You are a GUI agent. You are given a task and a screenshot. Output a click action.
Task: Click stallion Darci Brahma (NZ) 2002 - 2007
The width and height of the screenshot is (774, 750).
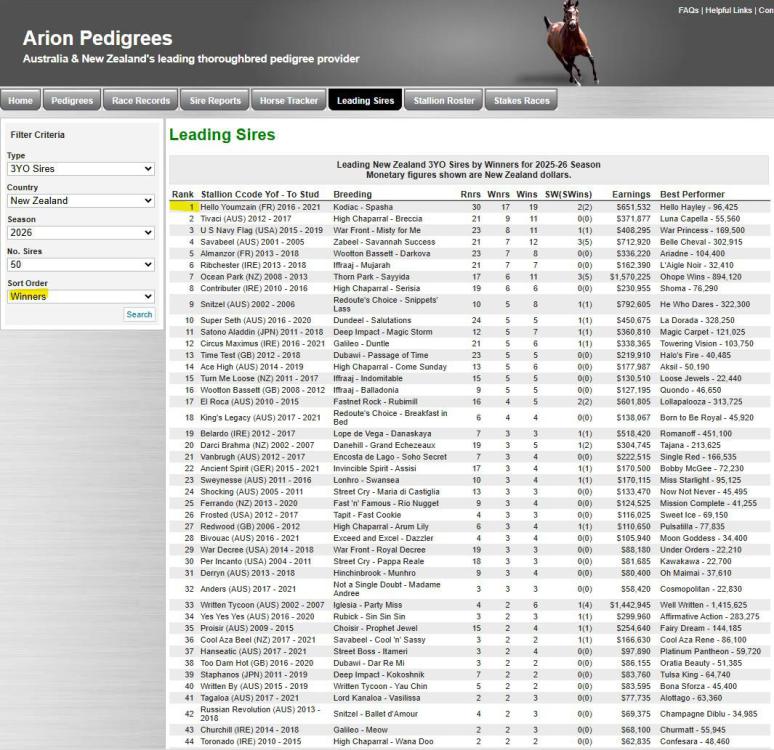pyautogui.click(x=257, y=445)
